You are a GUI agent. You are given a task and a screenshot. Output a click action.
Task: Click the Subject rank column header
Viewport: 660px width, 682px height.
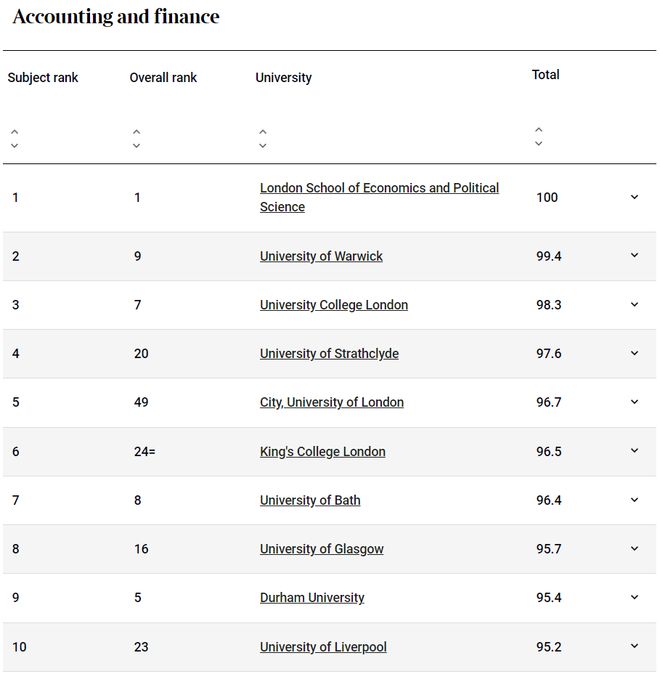point(43,77)
